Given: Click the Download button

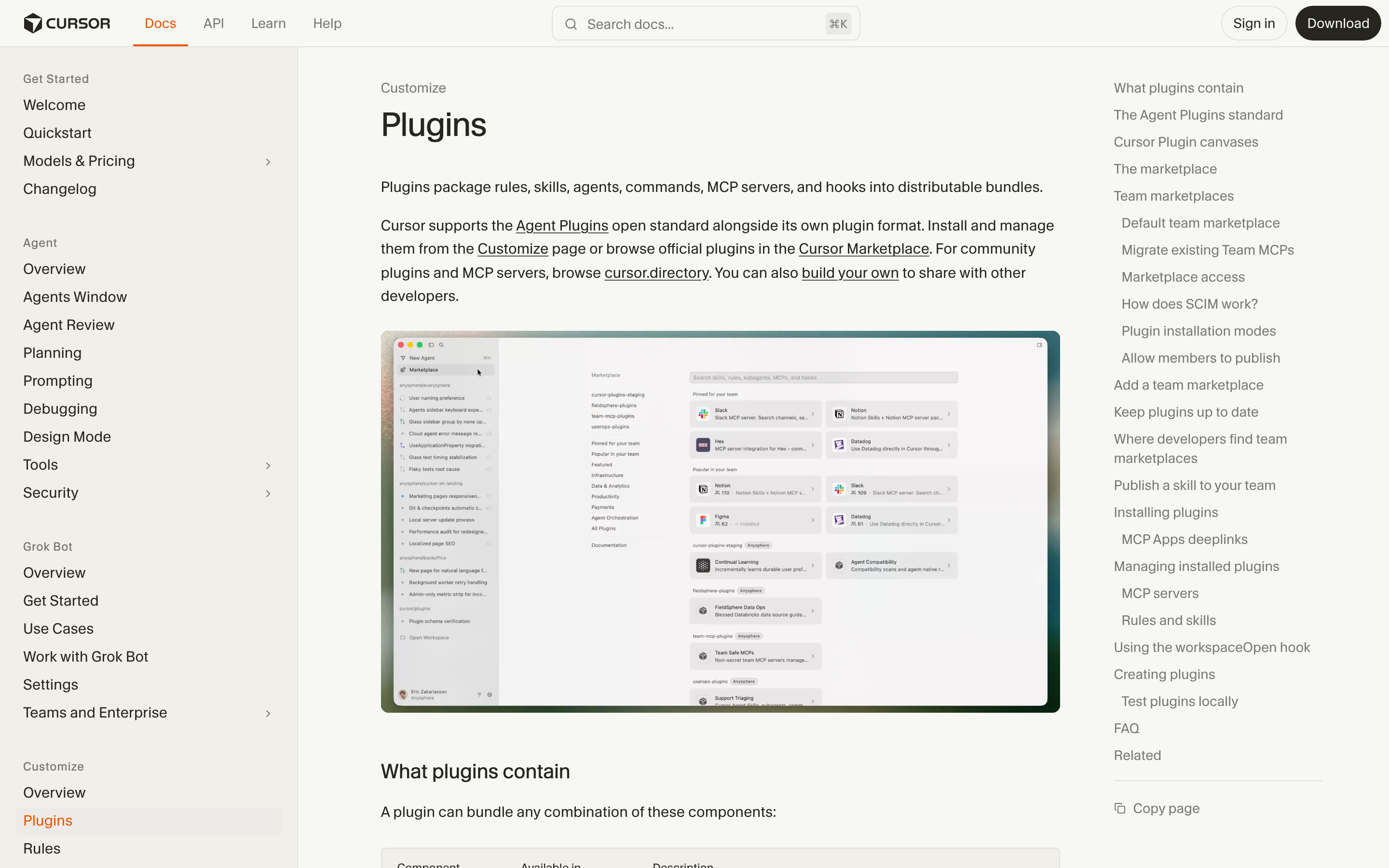Looking at the screenshot, I should click(1337, 24).
